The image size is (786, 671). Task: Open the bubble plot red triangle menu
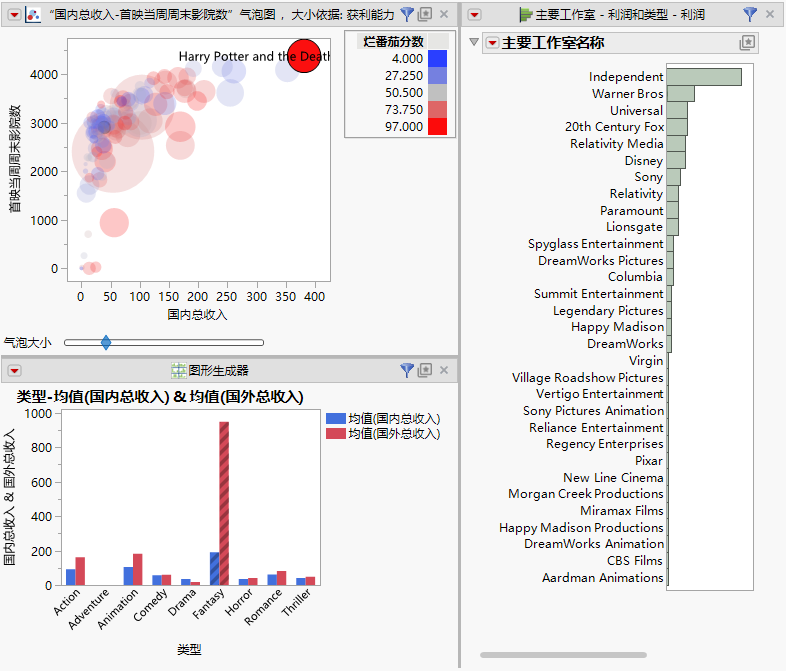(15, 15)
